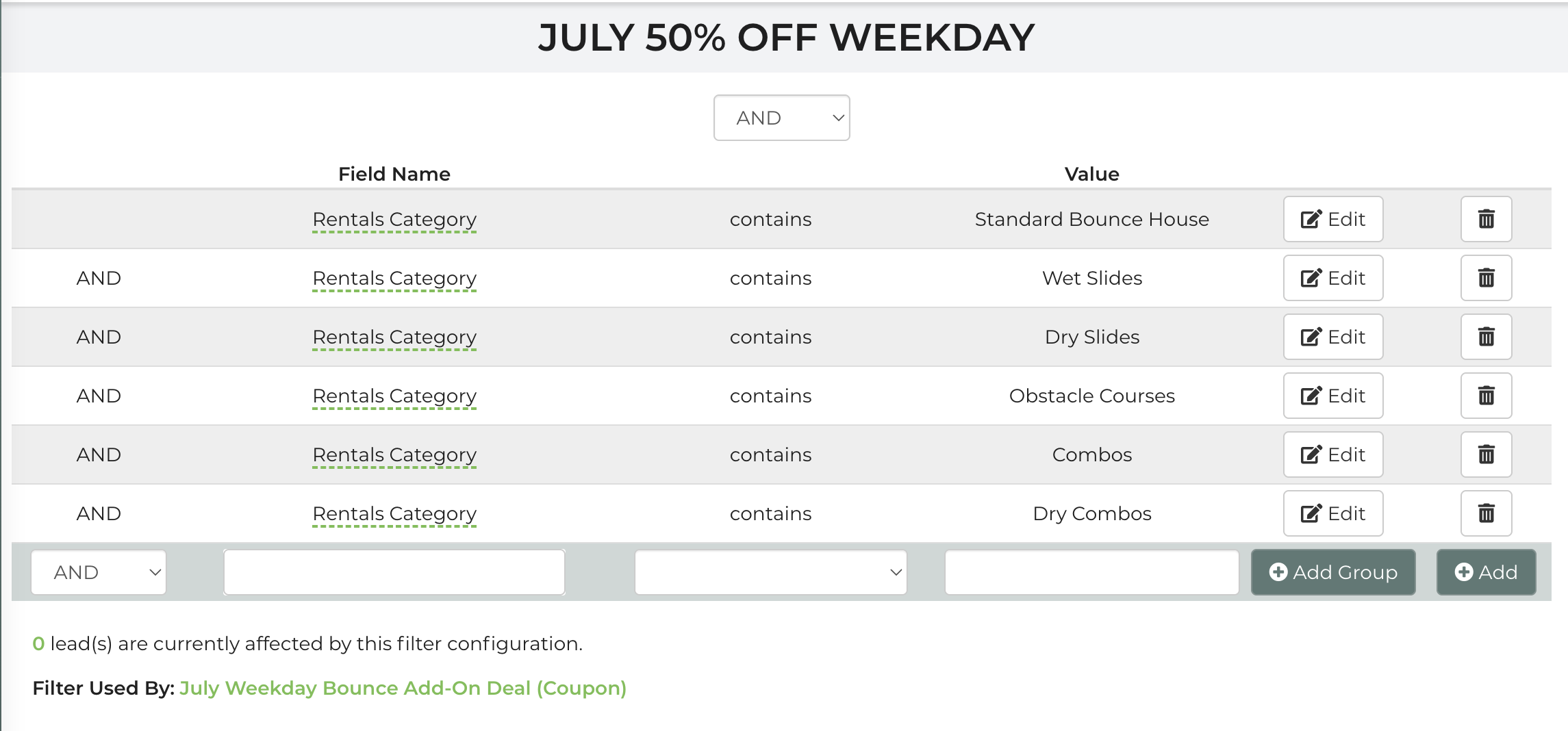Screen dimensions: 1568x731
Task: Click Rentals Category link in first row
Action: pos(394,220)
